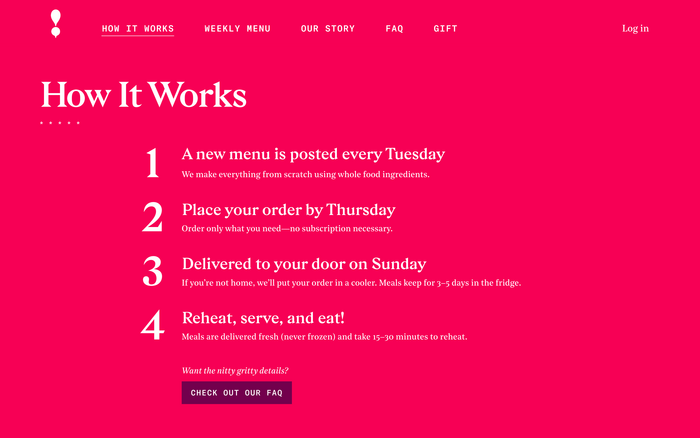
Task: Click the large number 2 step icon
Action: tap(152, 218)
